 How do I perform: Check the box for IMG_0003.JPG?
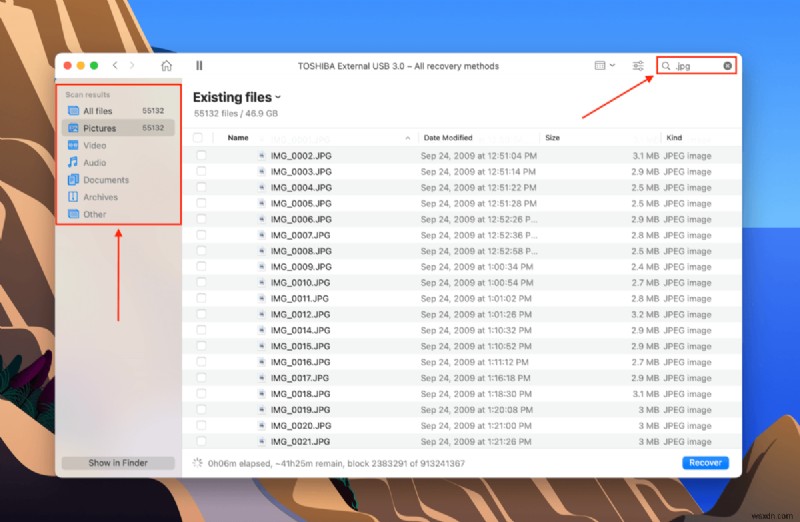pos(202,171)
